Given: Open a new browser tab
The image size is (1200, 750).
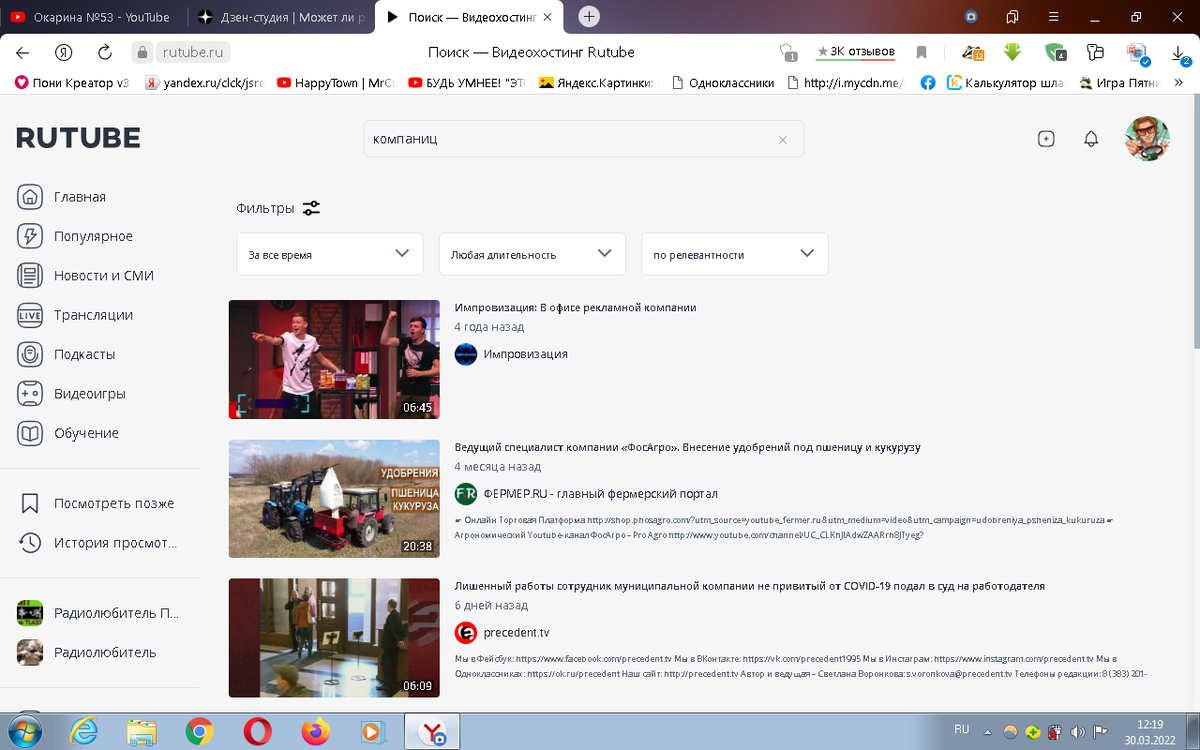Looking at the screenshot, I should (x=589, y=17).
